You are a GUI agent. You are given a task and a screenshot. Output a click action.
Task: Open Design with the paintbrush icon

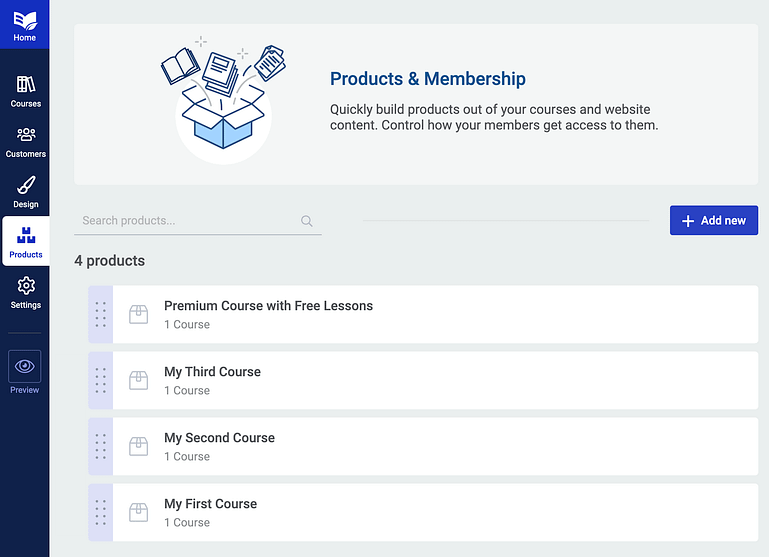coord(26,192)
